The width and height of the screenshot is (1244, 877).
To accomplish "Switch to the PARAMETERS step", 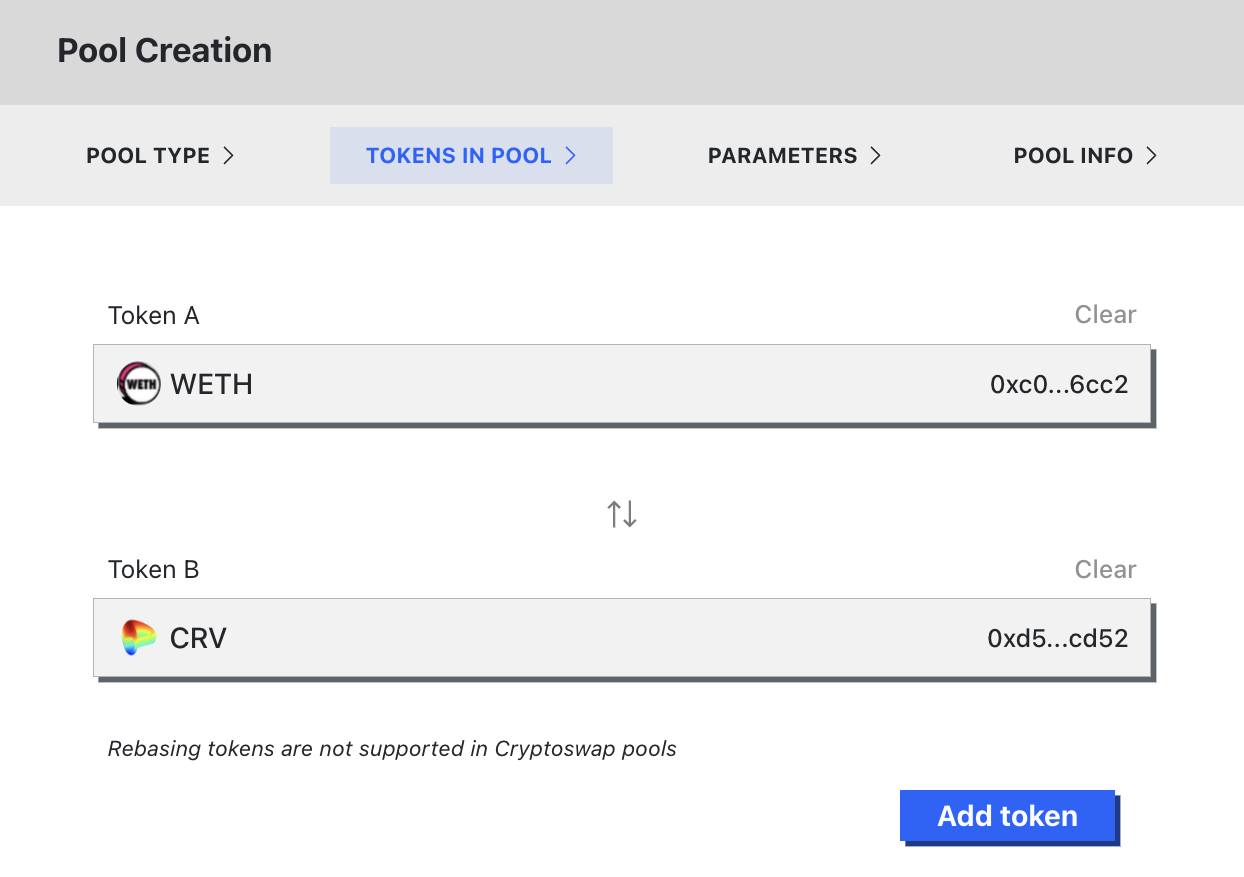I will [x=782, y=156].
